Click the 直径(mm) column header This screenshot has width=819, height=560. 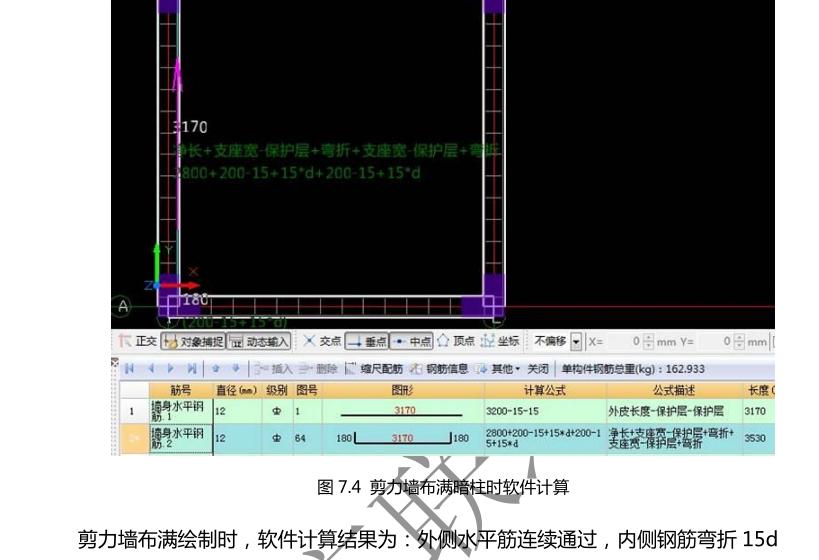coord(237,390)
